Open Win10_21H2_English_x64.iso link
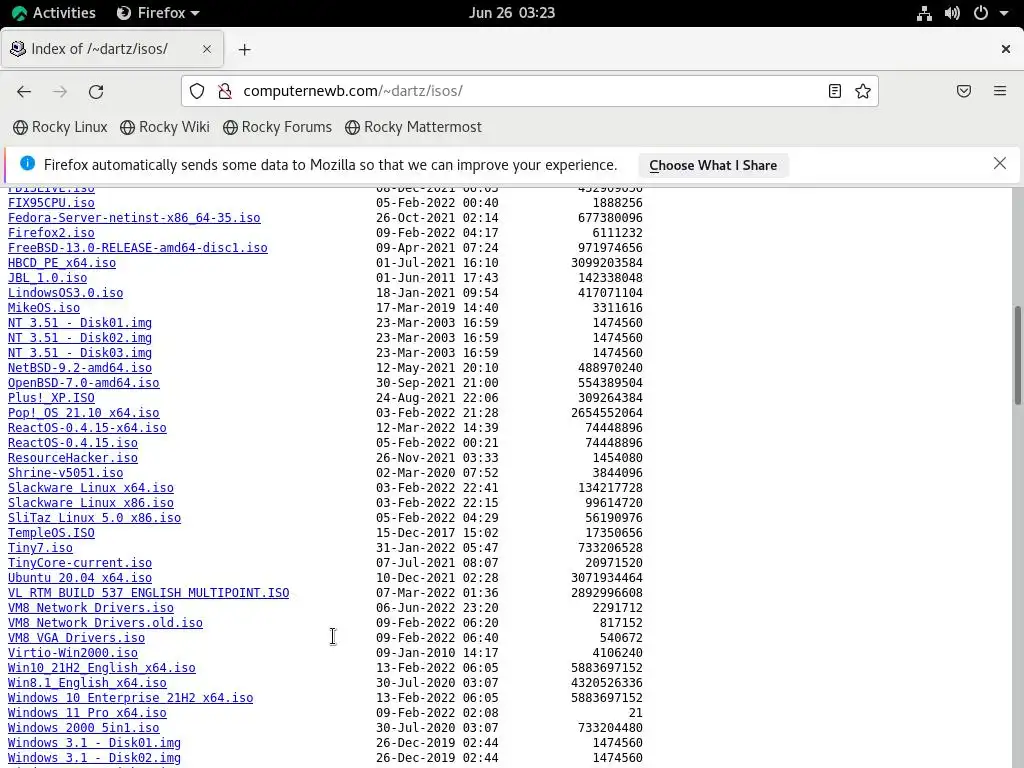Viewport: 1024px width, 768px height. pyautogui.click(x=101, y=669)
